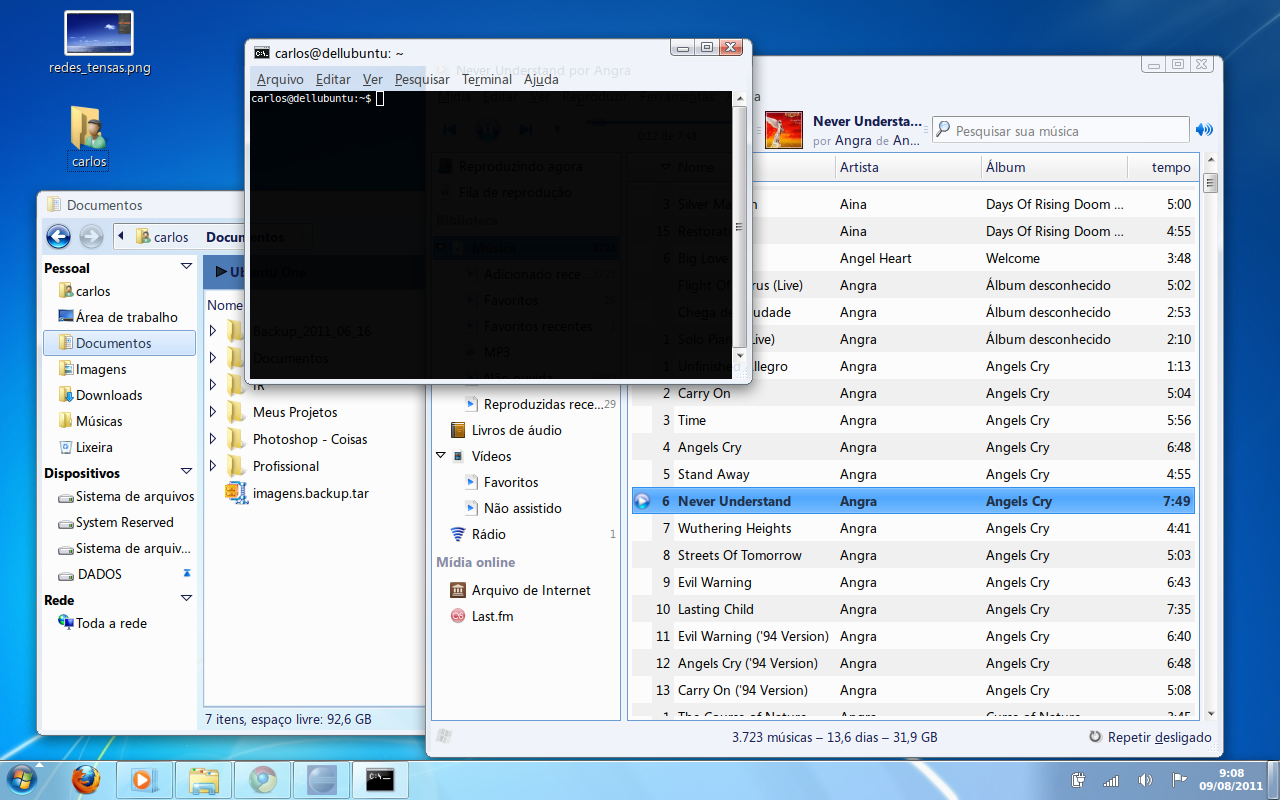Click the clock in the taskbar

(1231, 780)
